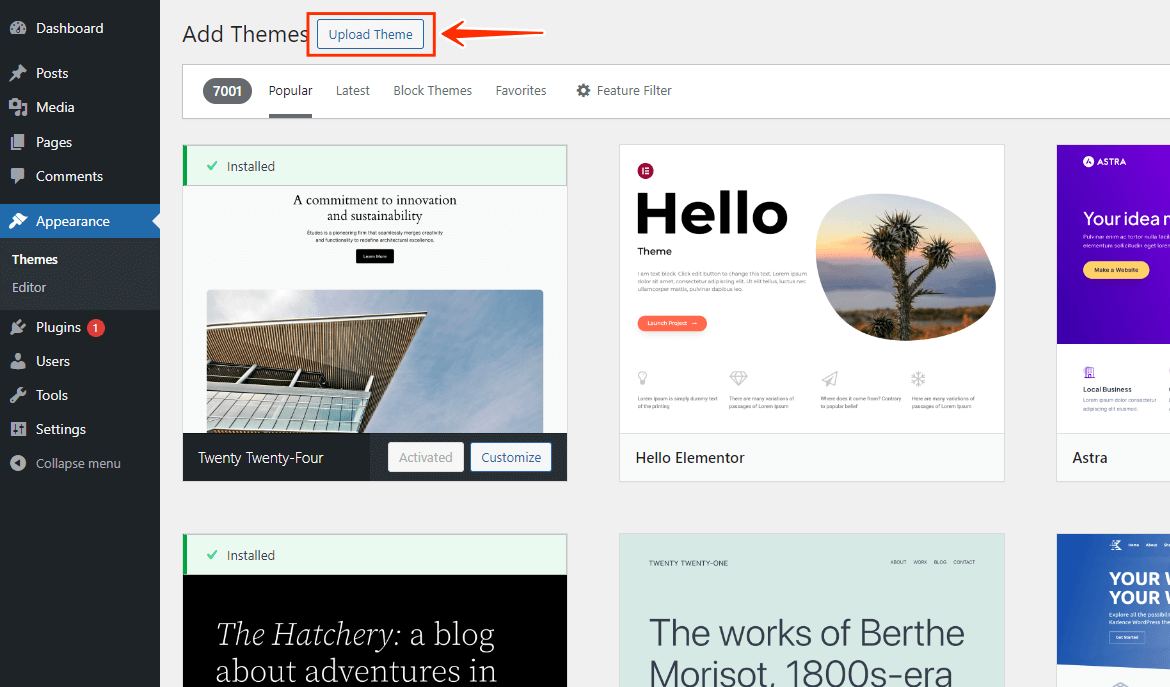Viewport: 1170px width, 687px height.
Task: Click the Astra theme name
Action: [x=1089, y=458]
